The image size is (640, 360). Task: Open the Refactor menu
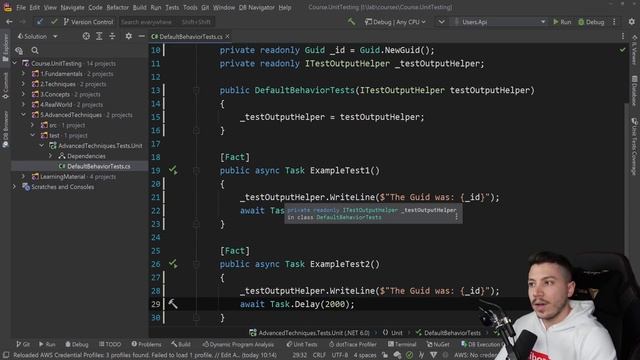118,7
